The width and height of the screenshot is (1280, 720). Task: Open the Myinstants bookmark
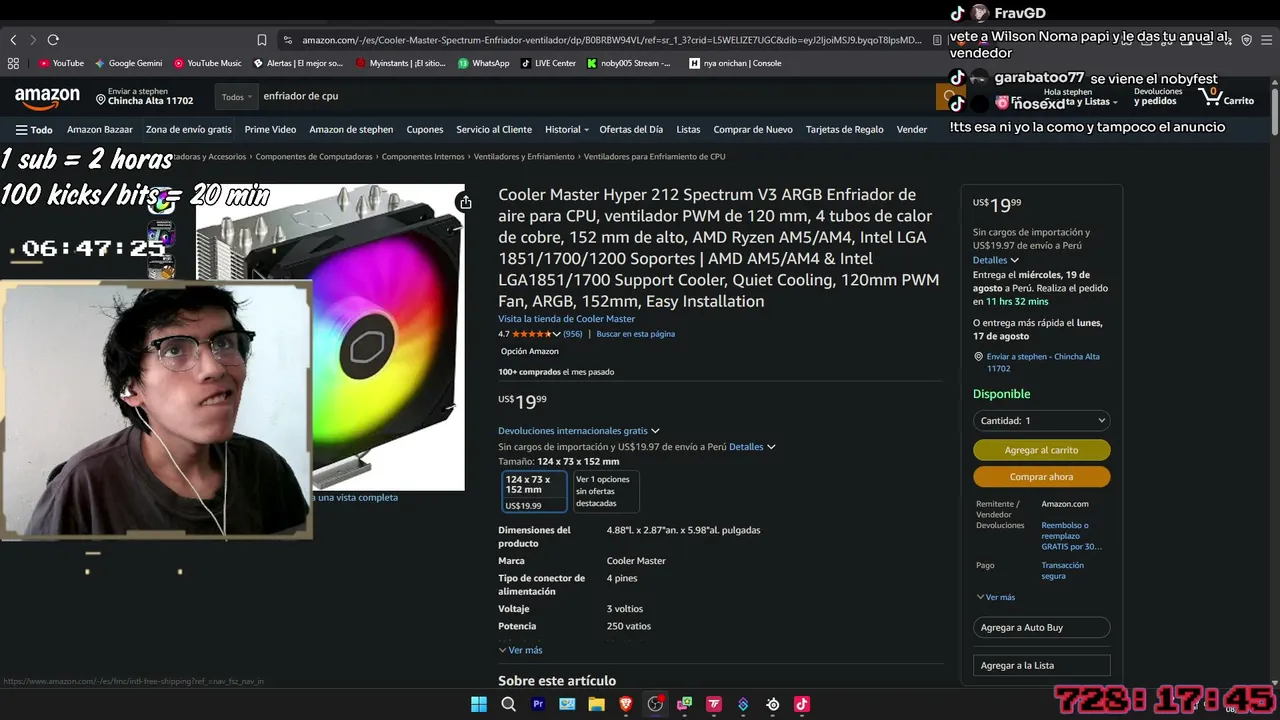tap(400, 63)
